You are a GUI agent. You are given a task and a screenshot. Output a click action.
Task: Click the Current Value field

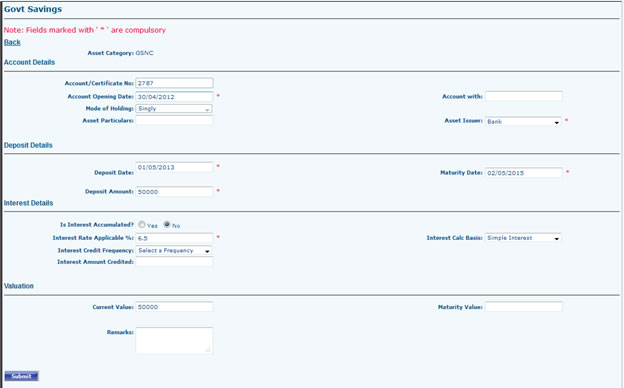click(x=174, y=307)
